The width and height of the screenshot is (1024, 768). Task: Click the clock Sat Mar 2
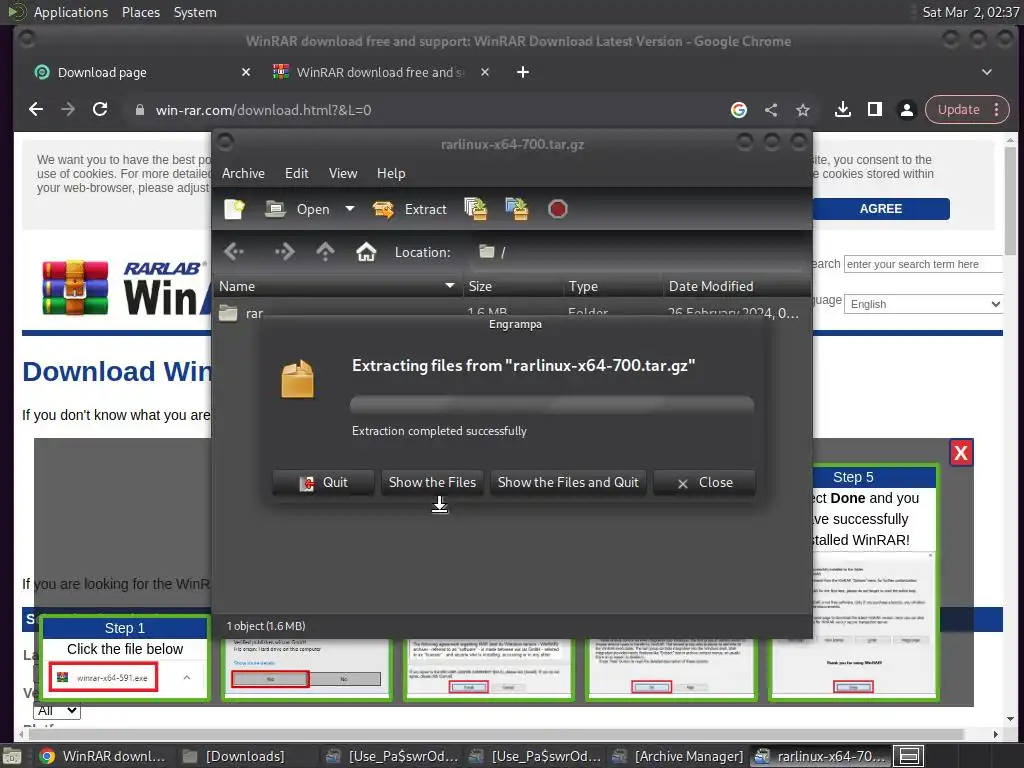[x=970, y=12]
